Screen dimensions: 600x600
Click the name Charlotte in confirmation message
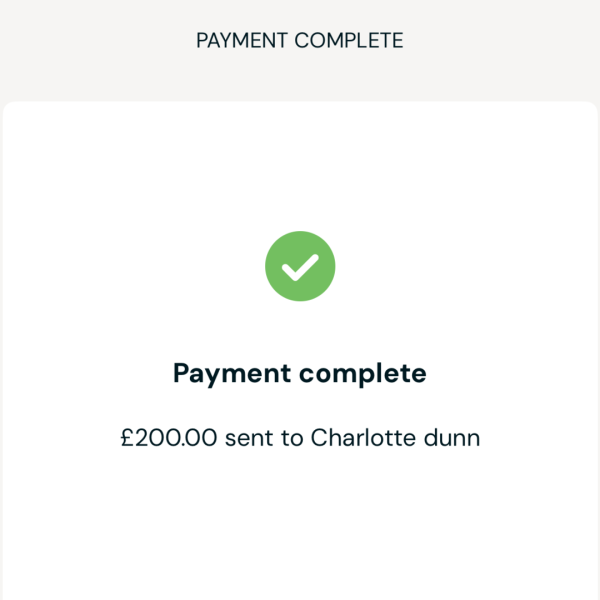coord(363,437)
